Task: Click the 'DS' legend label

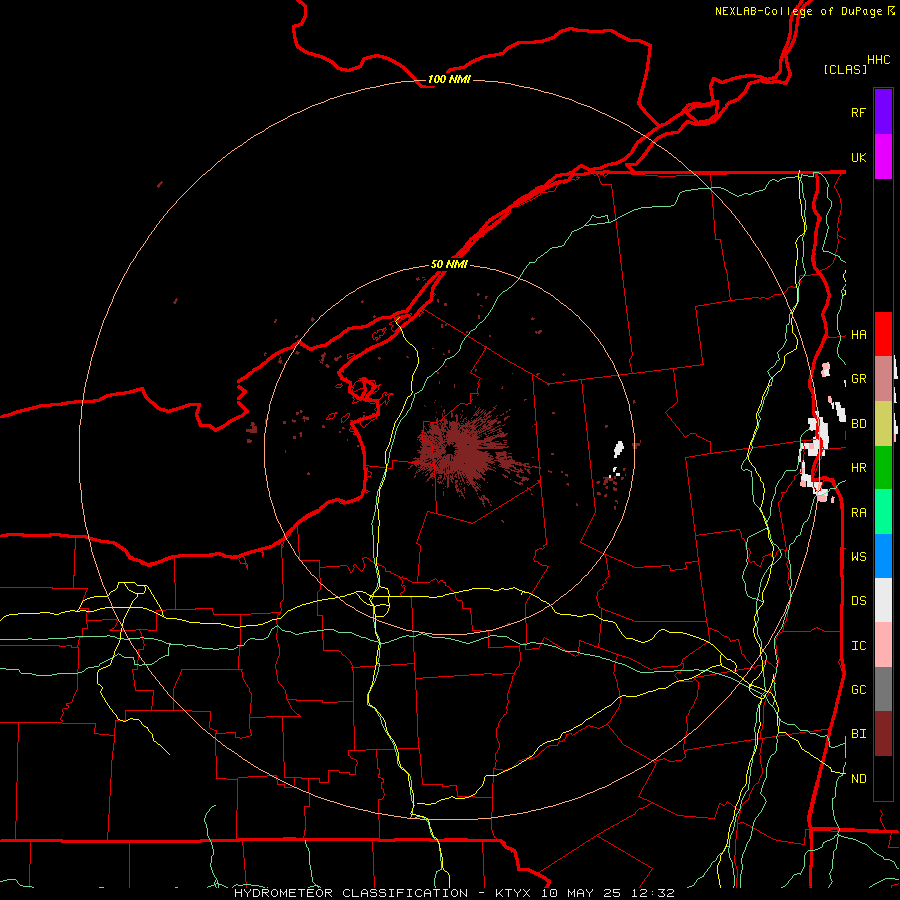Action: (x=858, y=601)
